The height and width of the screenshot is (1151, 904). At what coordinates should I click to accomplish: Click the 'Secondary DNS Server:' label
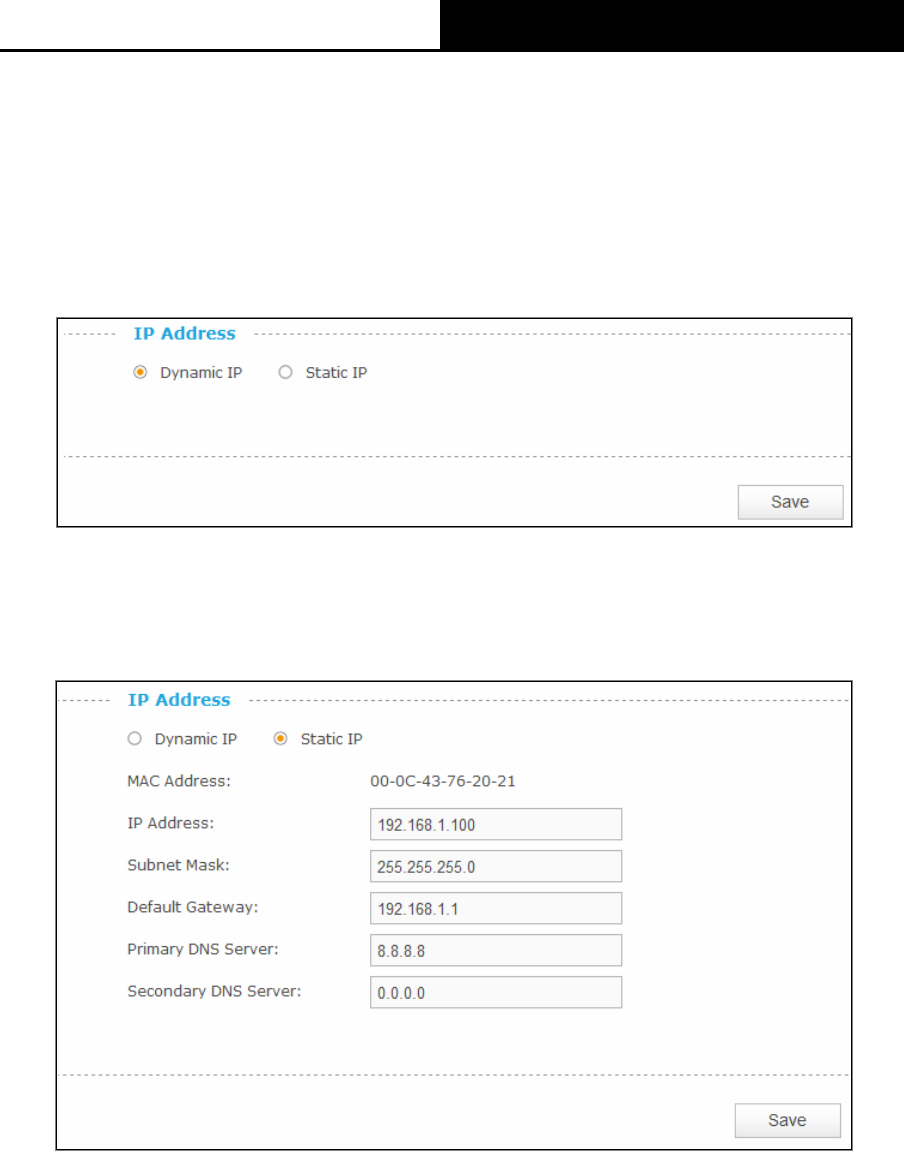pyautogui.click(x=214, y=991)
